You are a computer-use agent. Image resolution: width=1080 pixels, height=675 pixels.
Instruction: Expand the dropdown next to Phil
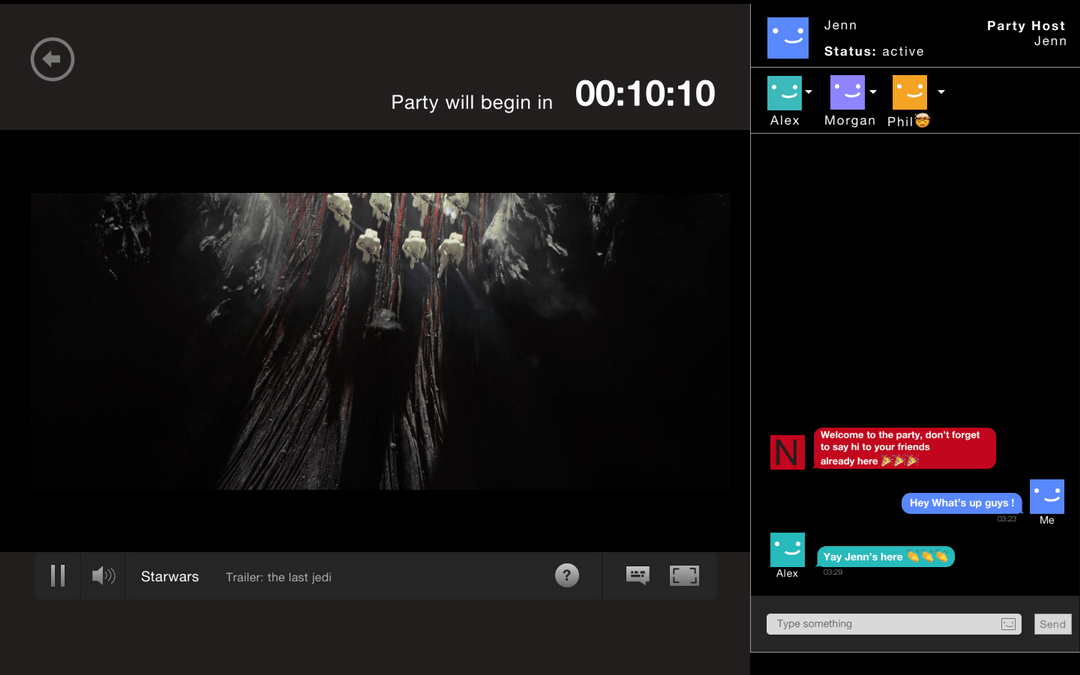coord(940,91)
